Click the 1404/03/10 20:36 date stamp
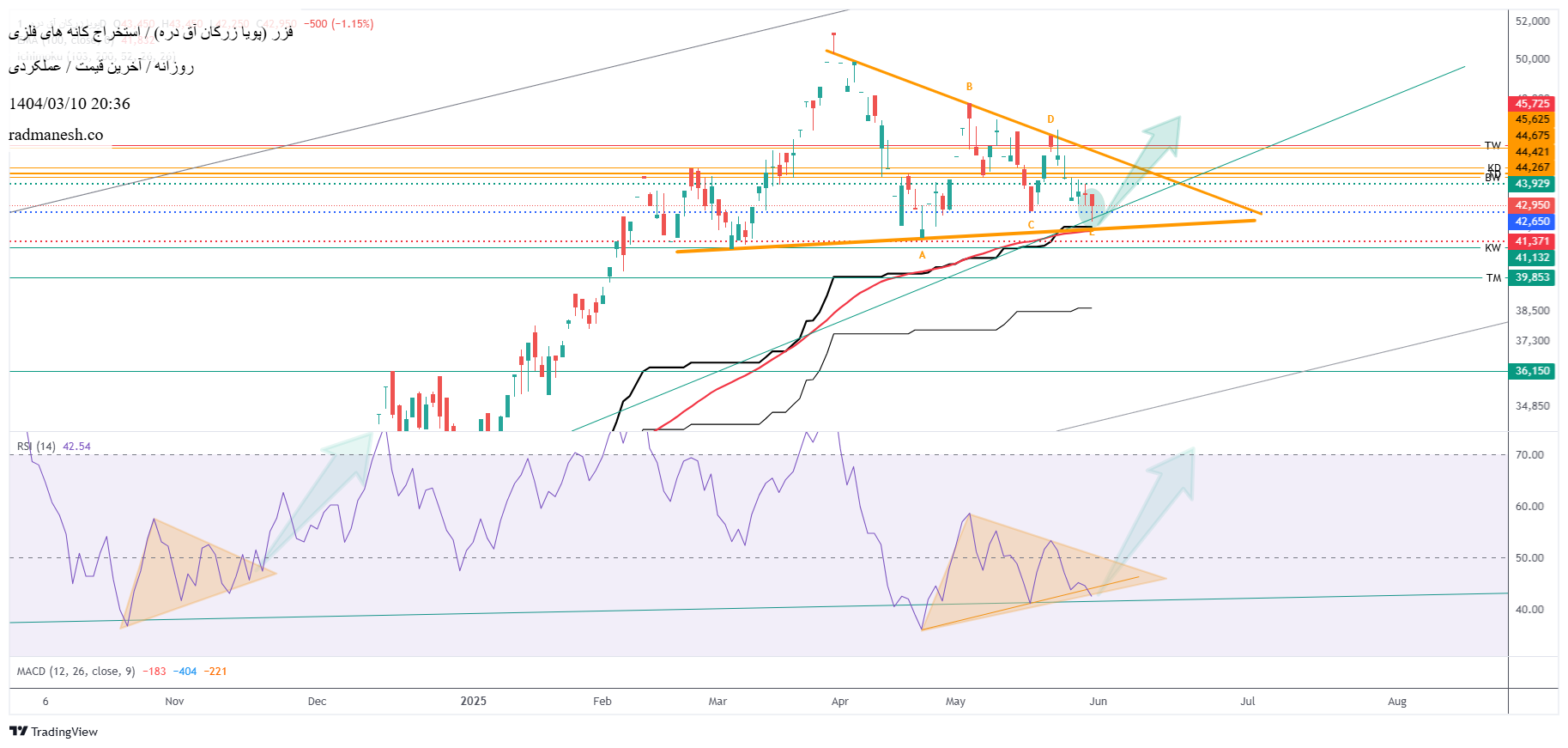Viewport: 1568px width, 748px height. coord(70,104)
